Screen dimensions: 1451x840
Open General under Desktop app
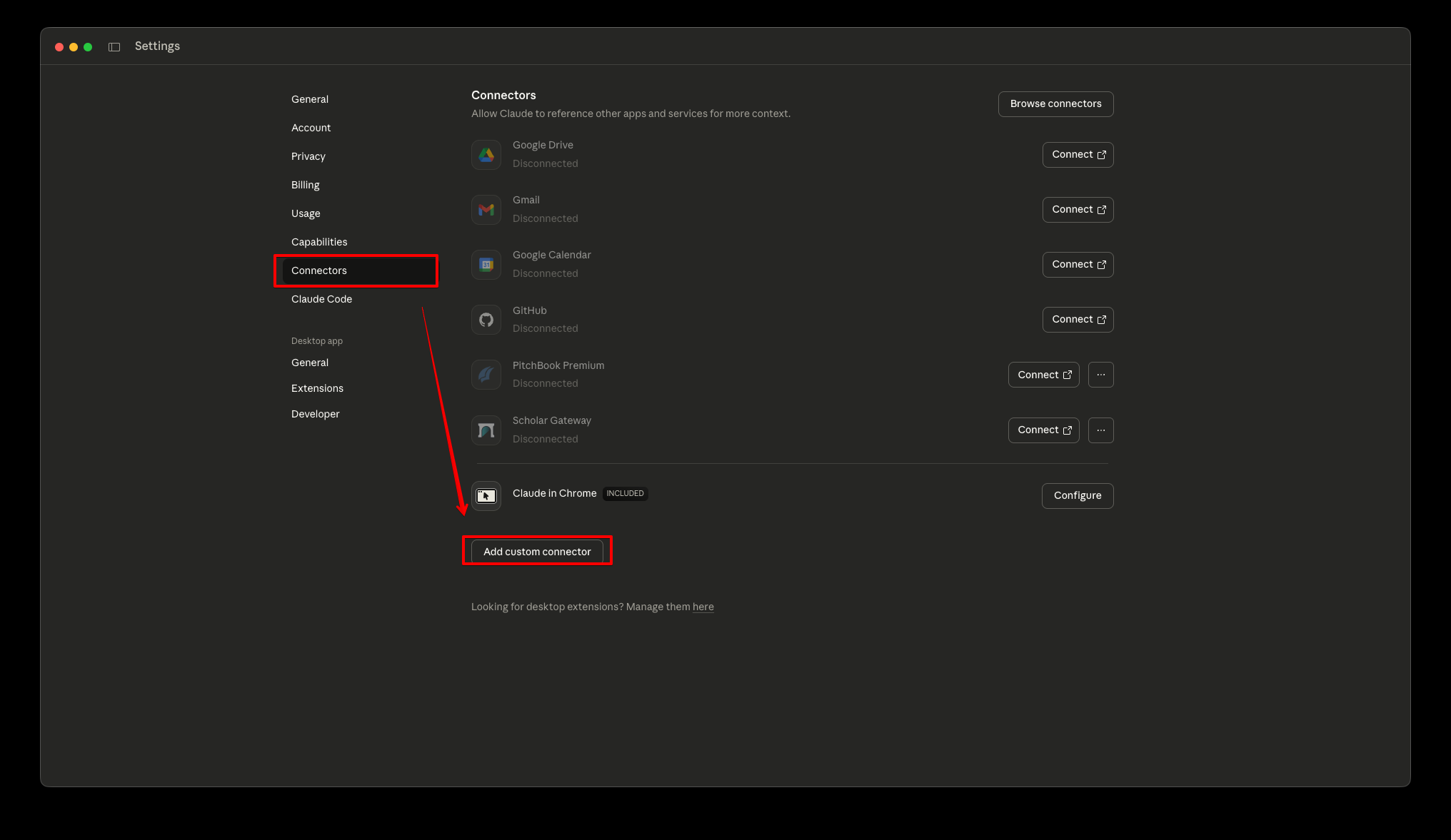click(310, 363)
